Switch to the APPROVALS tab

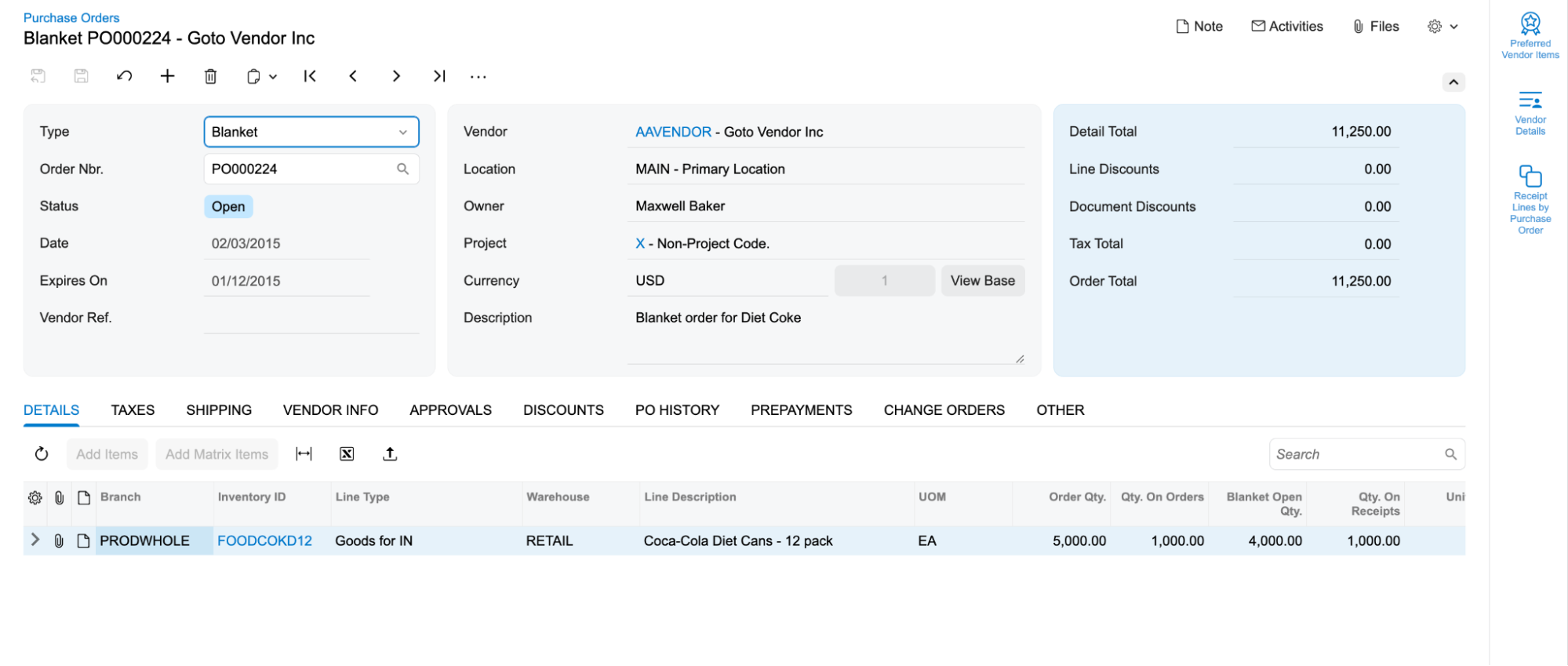pos(450,410)
